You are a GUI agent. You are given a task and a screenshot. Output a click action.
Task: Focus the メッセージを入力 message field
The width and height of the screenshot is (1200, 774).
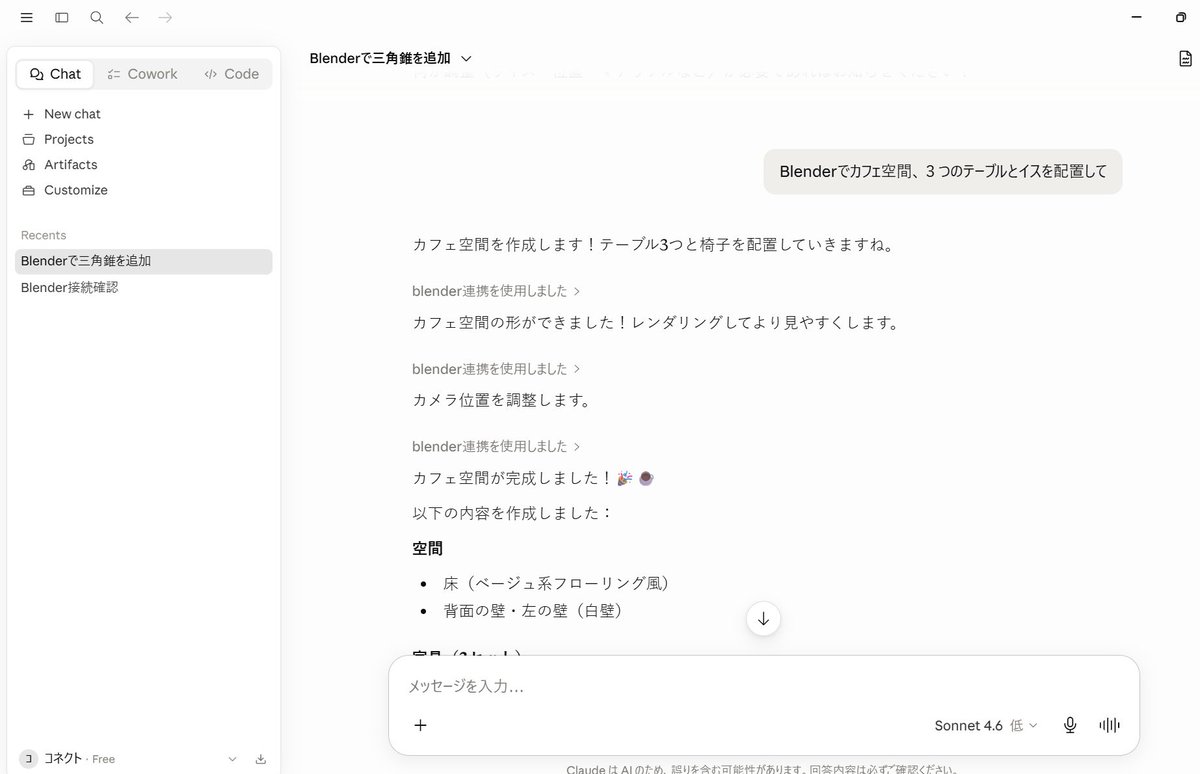pyautogui.click(x=764, y=686)
